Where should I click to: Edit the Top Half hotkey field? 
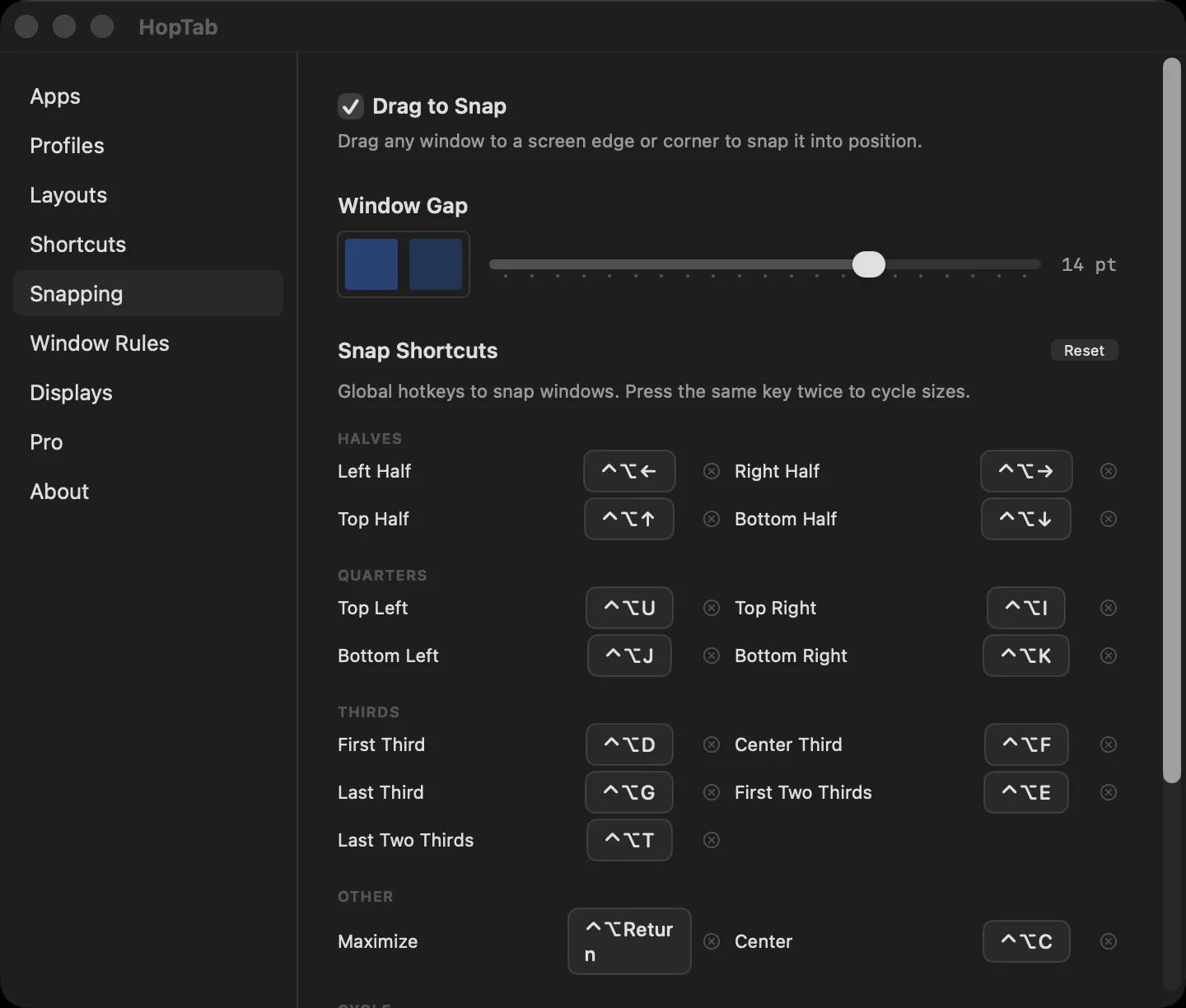629,519
